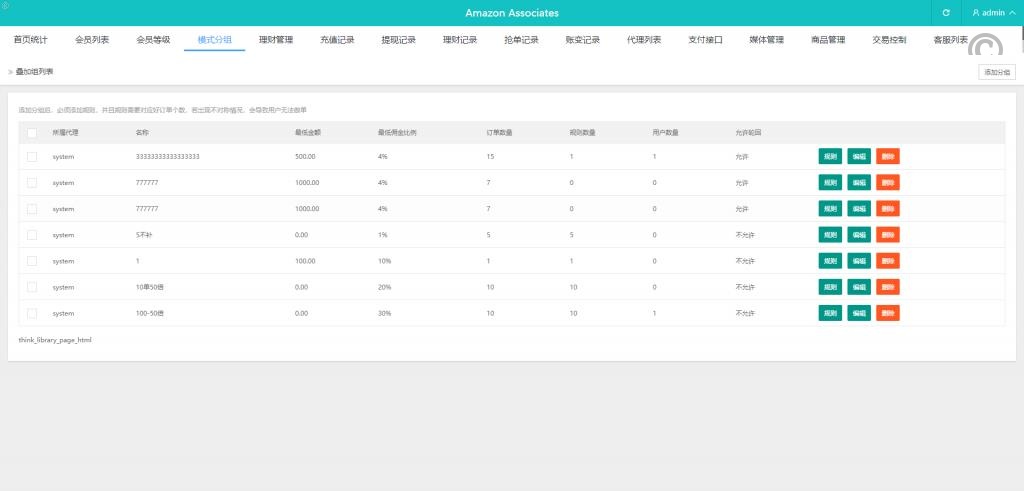The width and height of the screenshot is (1024, 491).
Task: Click 编辑 for the 5不补 group
Action: point(859,235)
